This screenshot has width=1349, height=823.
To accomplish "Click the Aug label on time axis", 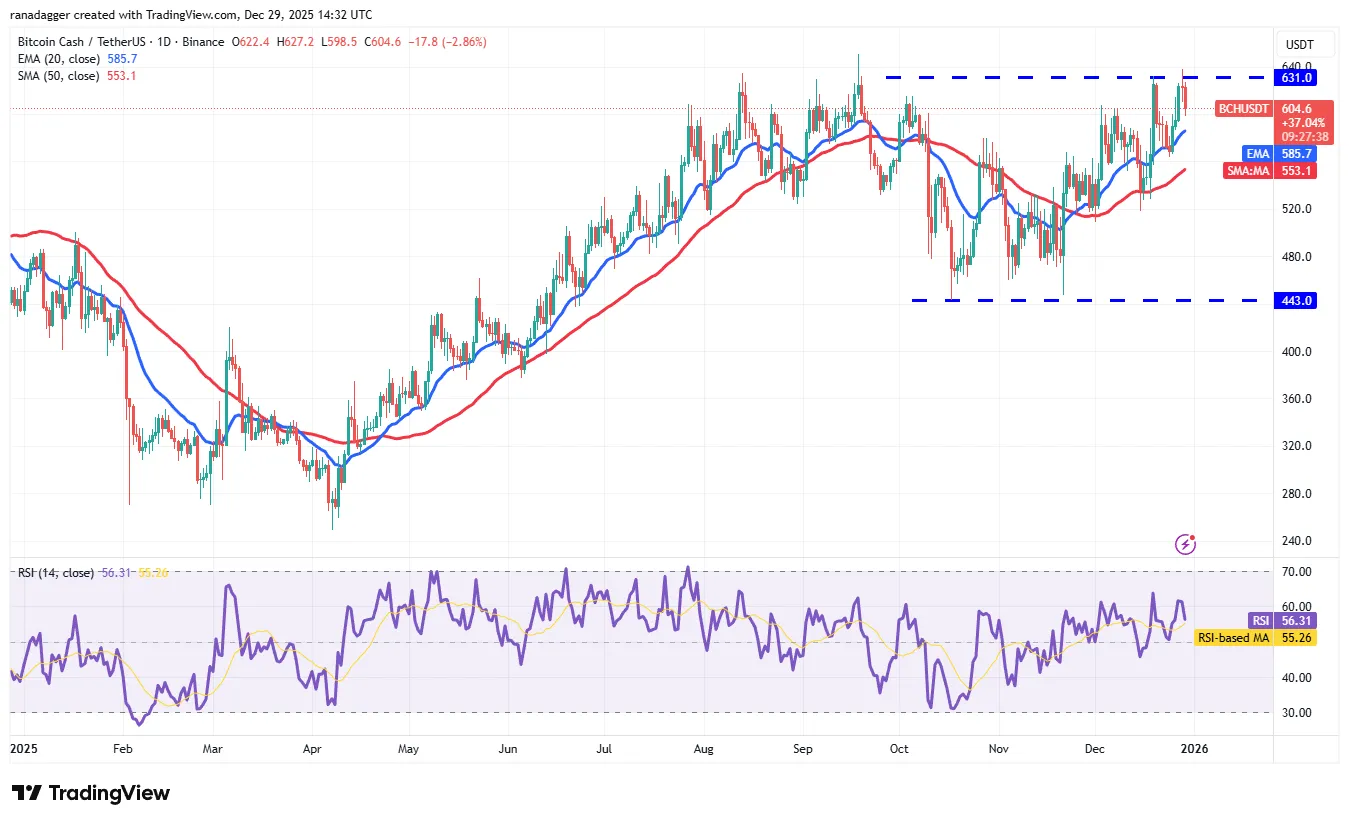I will (704, 747).
